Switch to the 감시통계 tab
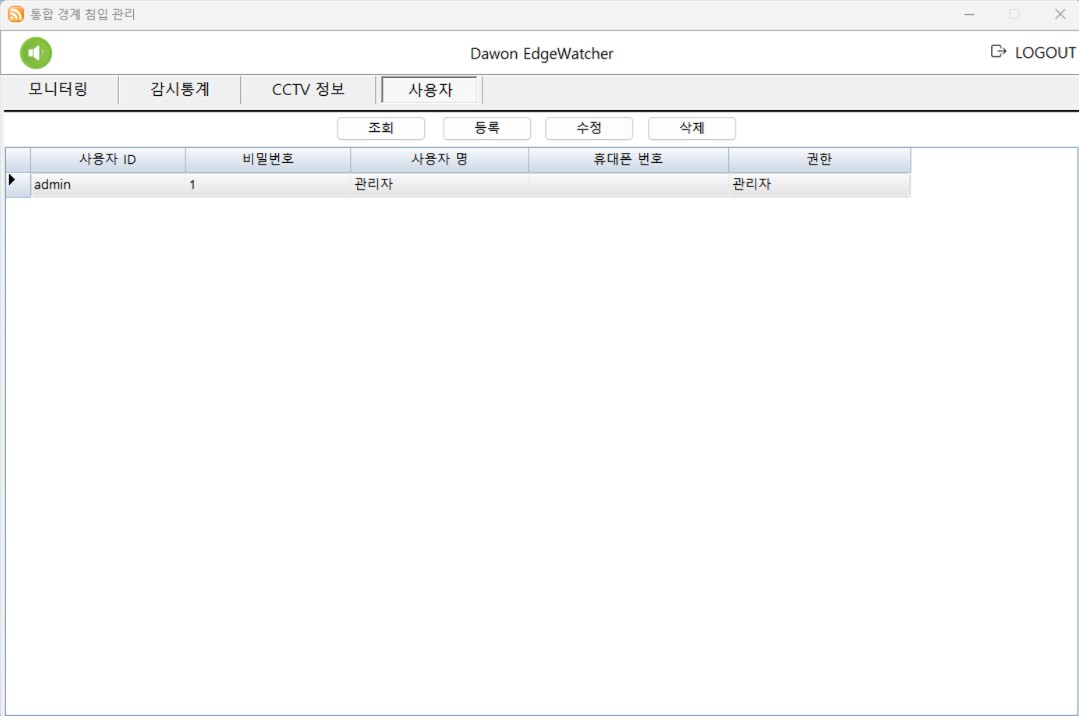Viewport: 1079px width, 716px height. pyautogui.click(x=180, y=89)
